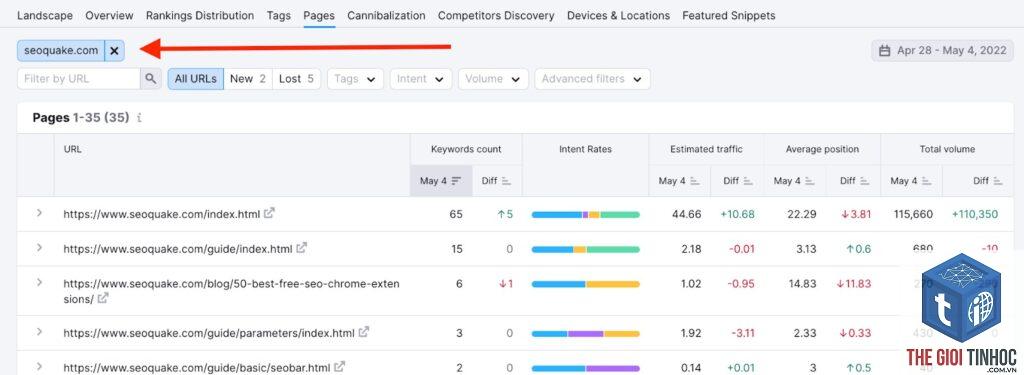Remove the seoquake.com filter chip
Viewport: 1024px width, 375px height.
click(x=114, y=50)
